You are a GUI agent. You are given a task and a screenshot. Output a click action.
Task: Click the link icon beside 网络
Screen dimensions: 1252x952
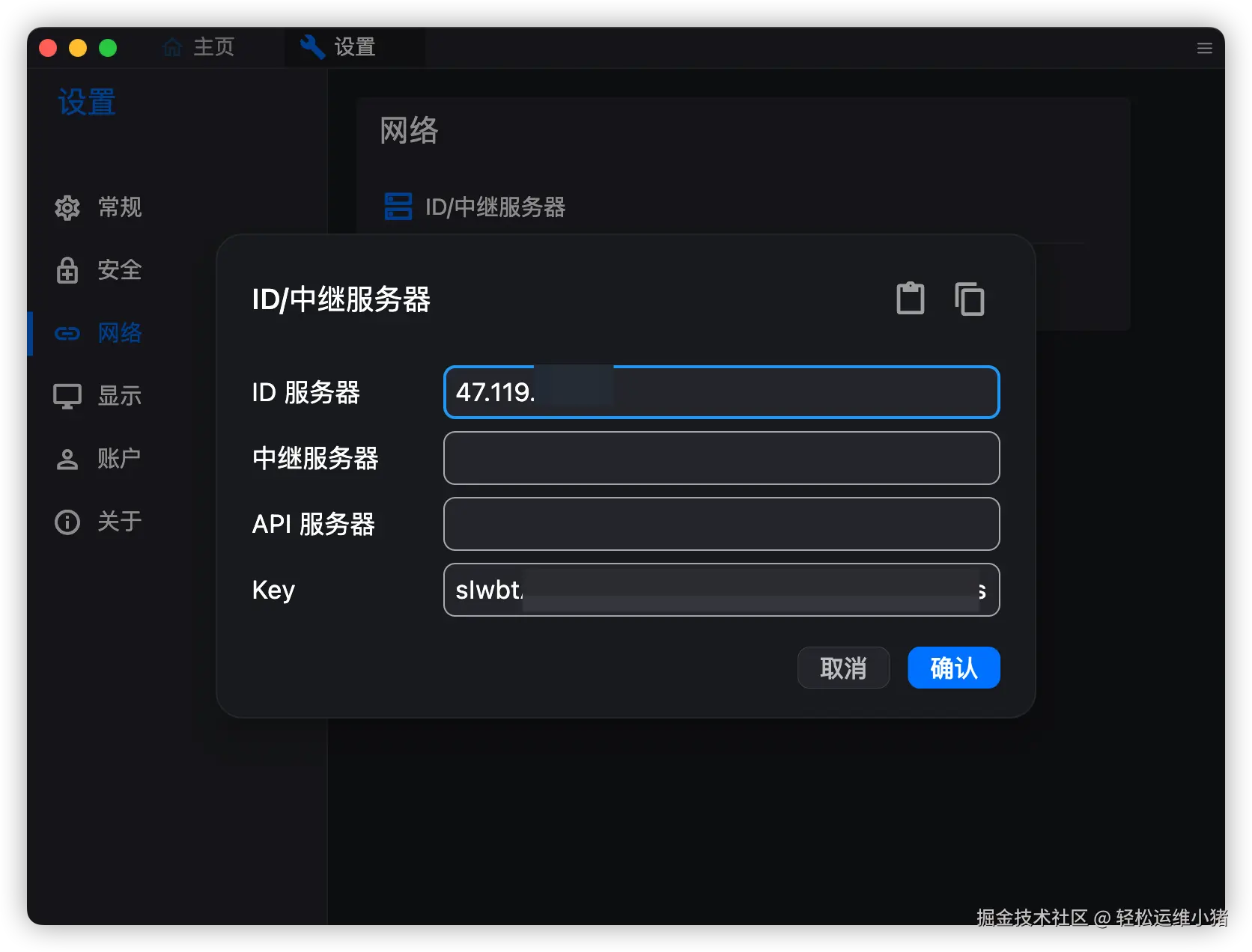tap(67, 333)
